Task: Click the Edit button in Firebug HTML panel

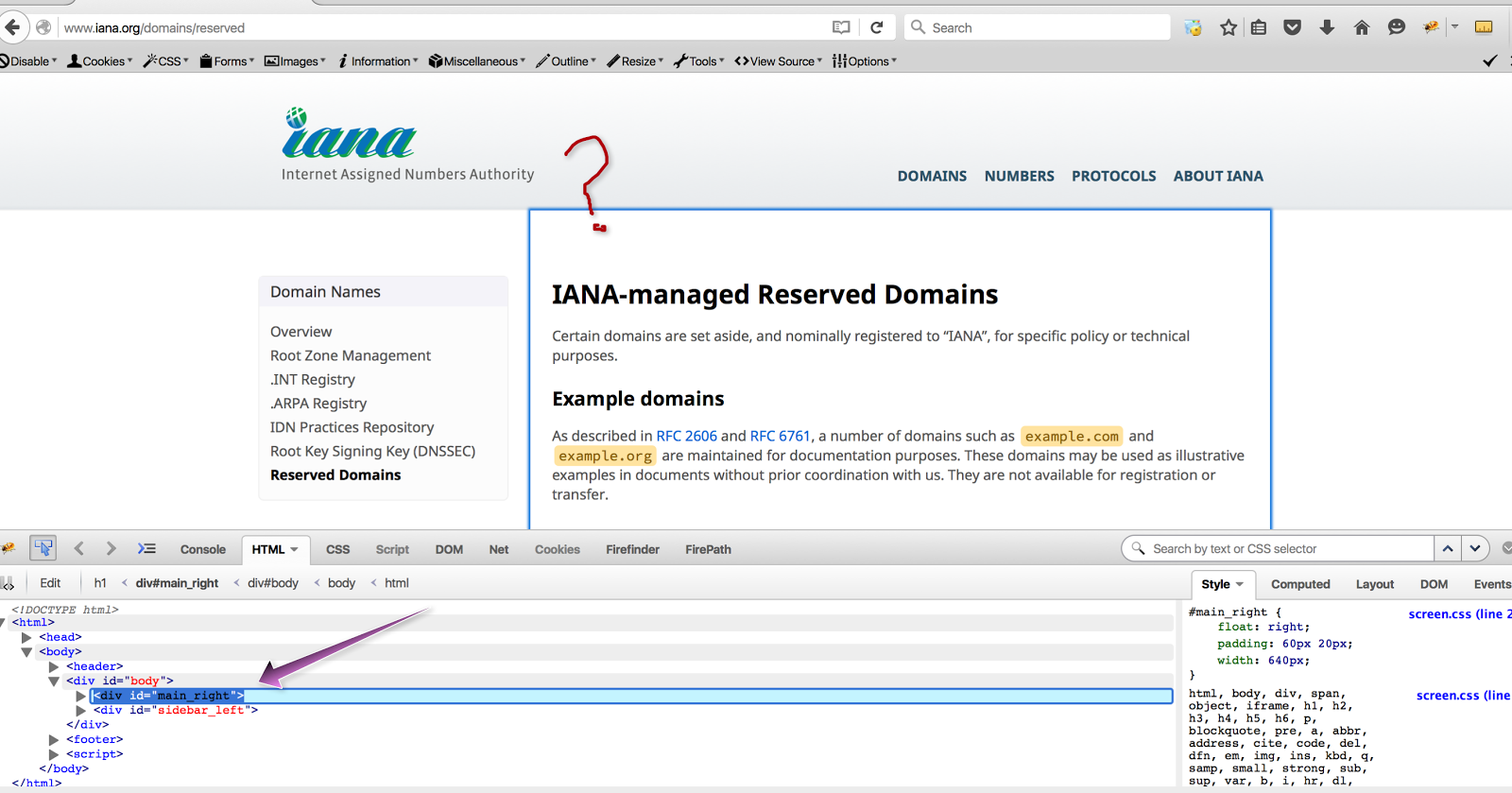Action: (x=50, y=583)
